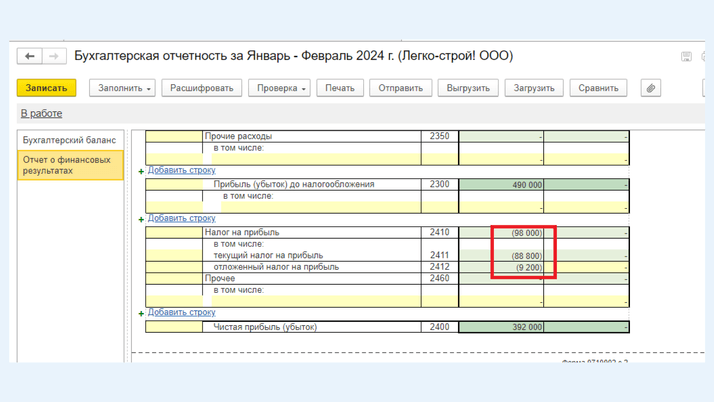The height and width of the screenshot is (402, 714).
Task: Click Добавить строку above Чистая прибыль
Action: coord(181,312)
